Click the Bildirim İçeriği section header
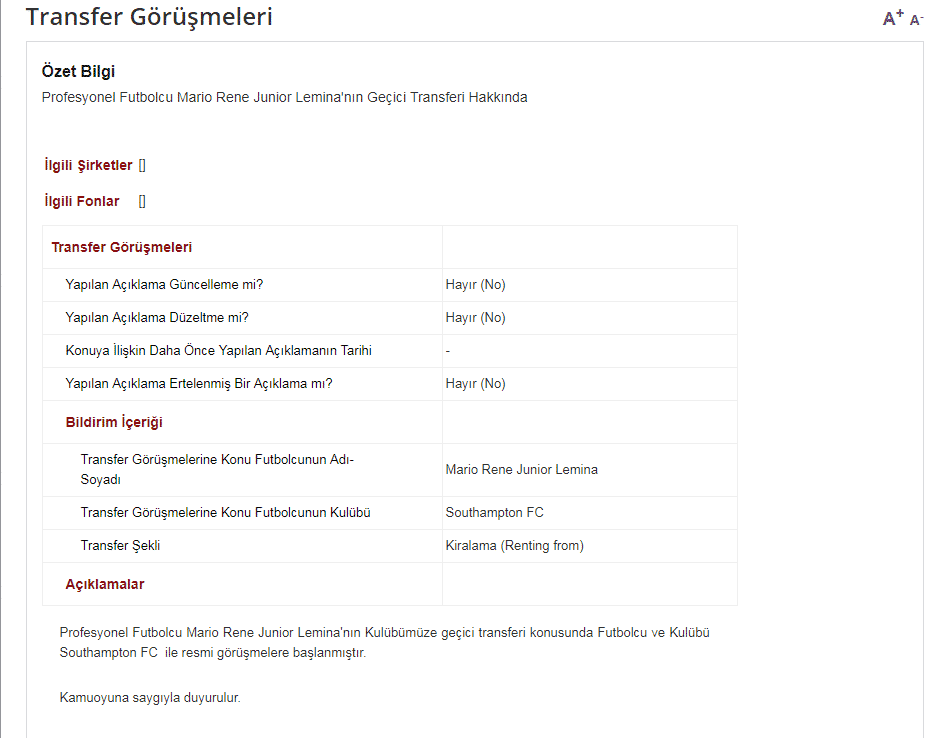The height and width of the screenshot is (738, 925). pyautogui.click(x=114, y=422)
